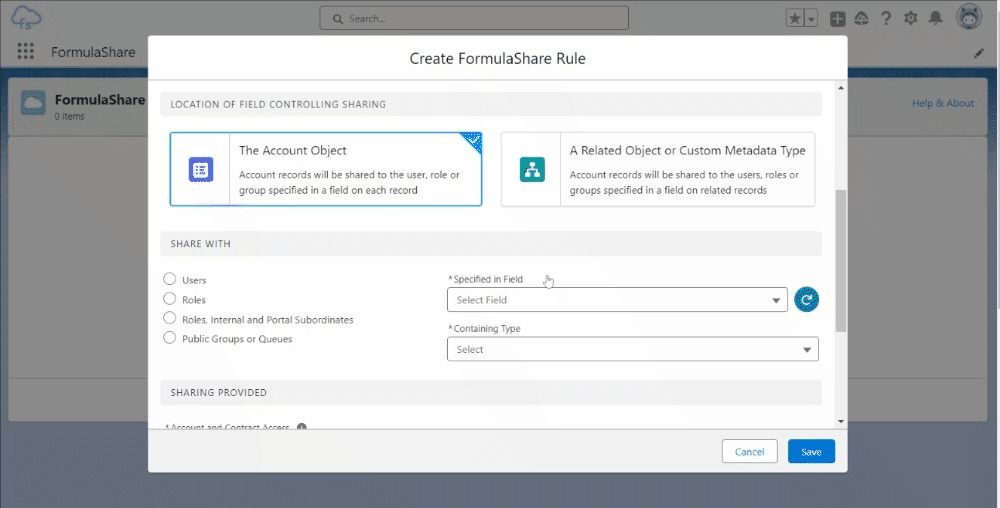The image size is (1000, 508).
Task: Click the dialog scrollbar down arrow
Action: (841, 421)
